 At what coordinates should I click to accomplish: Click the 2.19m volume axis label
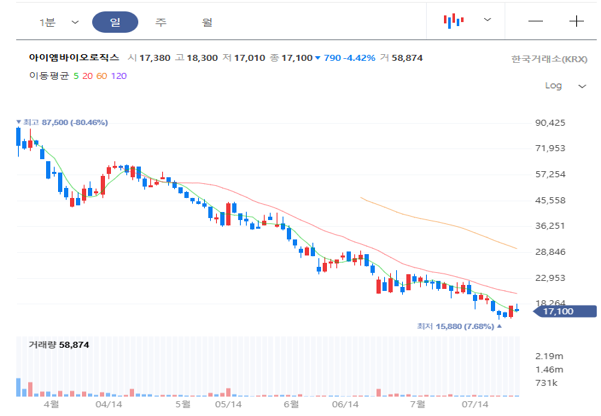[549, 356]
